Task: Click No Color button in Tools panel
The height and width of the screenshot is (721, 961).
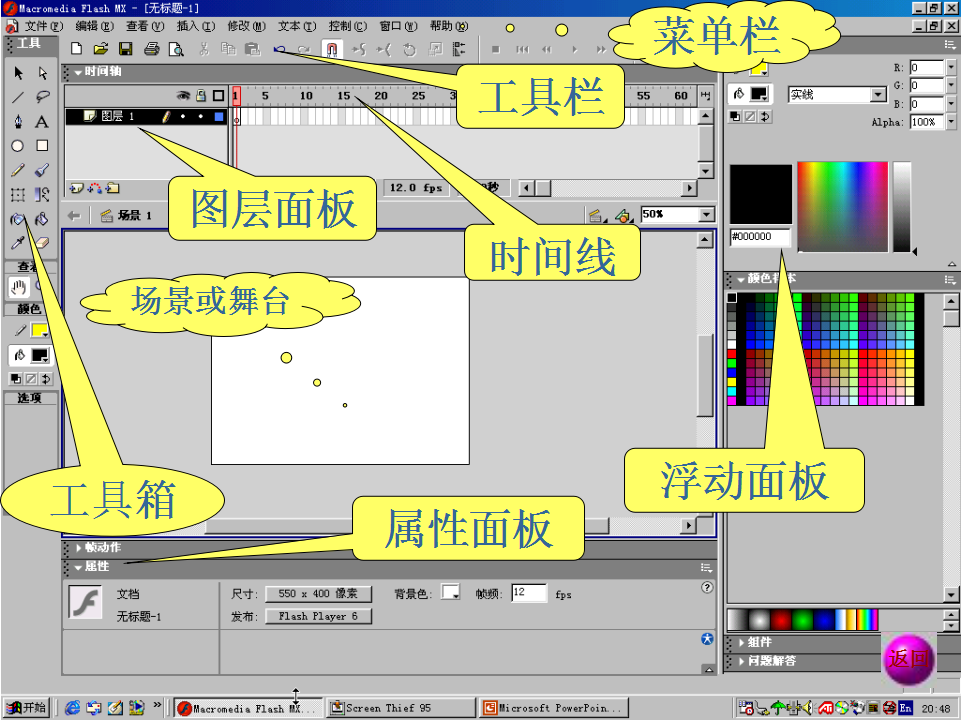Action: (31, 378)
